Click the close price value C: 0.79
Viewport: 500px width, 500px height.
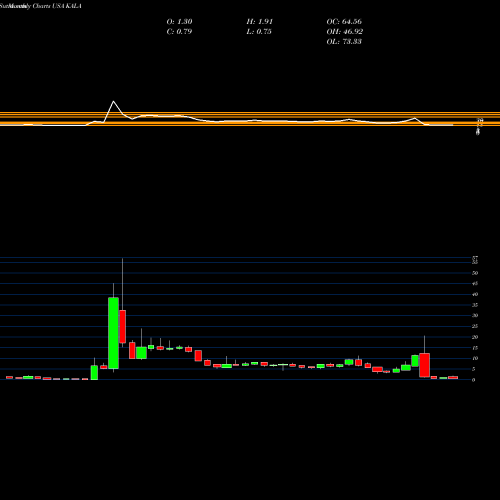(x=179, y=32)
